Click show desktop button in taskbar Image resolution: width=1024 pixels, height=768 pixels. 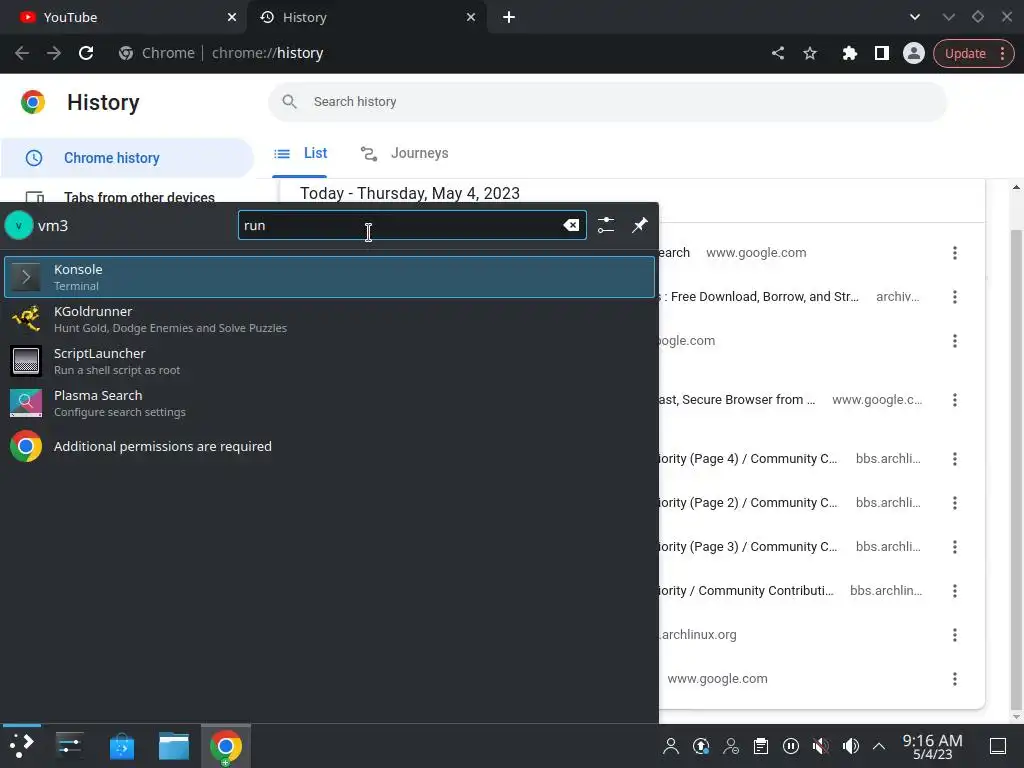998,746
